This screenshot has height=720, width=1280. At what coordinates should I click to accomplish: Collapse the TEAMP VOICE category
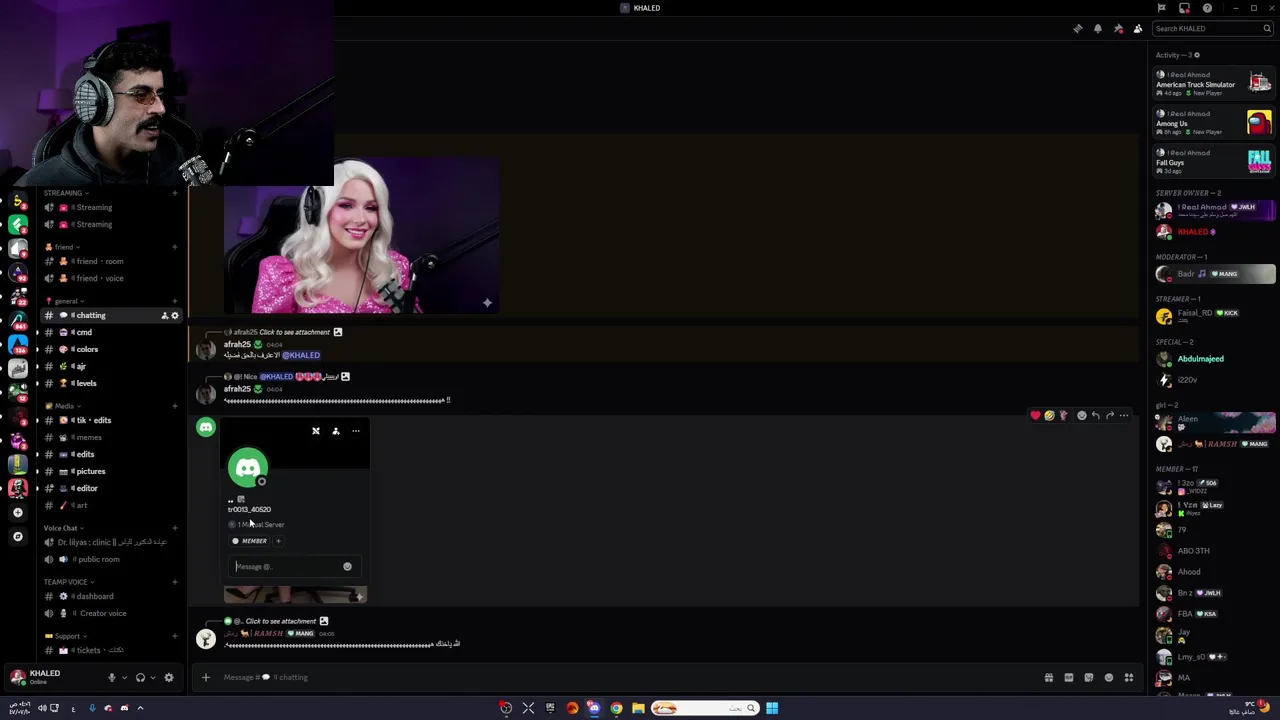pyautogui.click(x=68, y=582)
